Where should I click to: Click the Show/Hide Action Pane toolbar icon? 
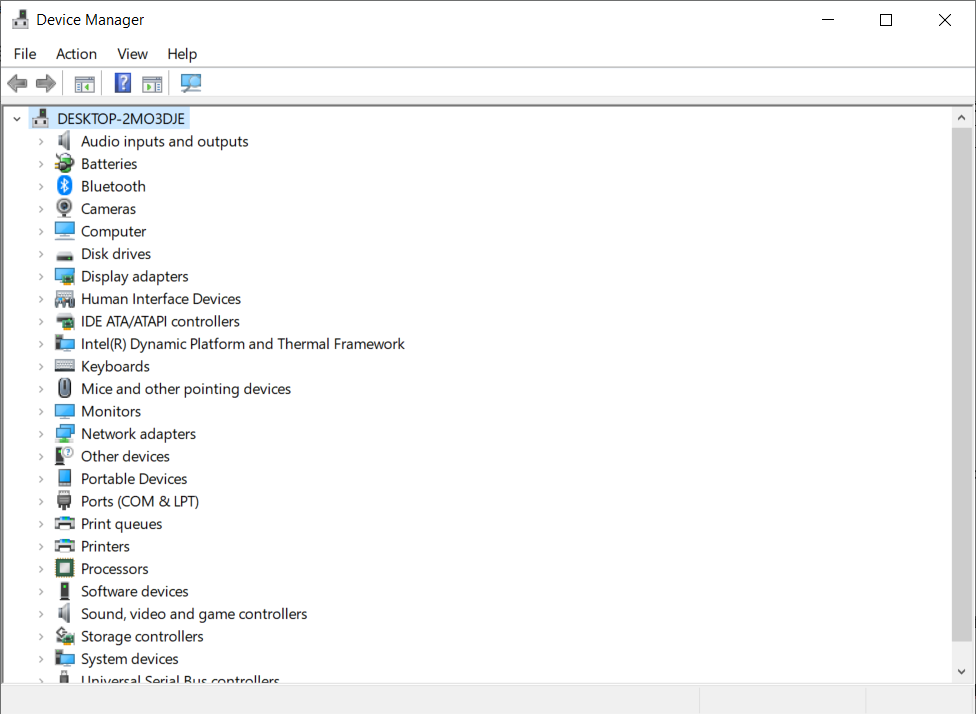(152, 83)
